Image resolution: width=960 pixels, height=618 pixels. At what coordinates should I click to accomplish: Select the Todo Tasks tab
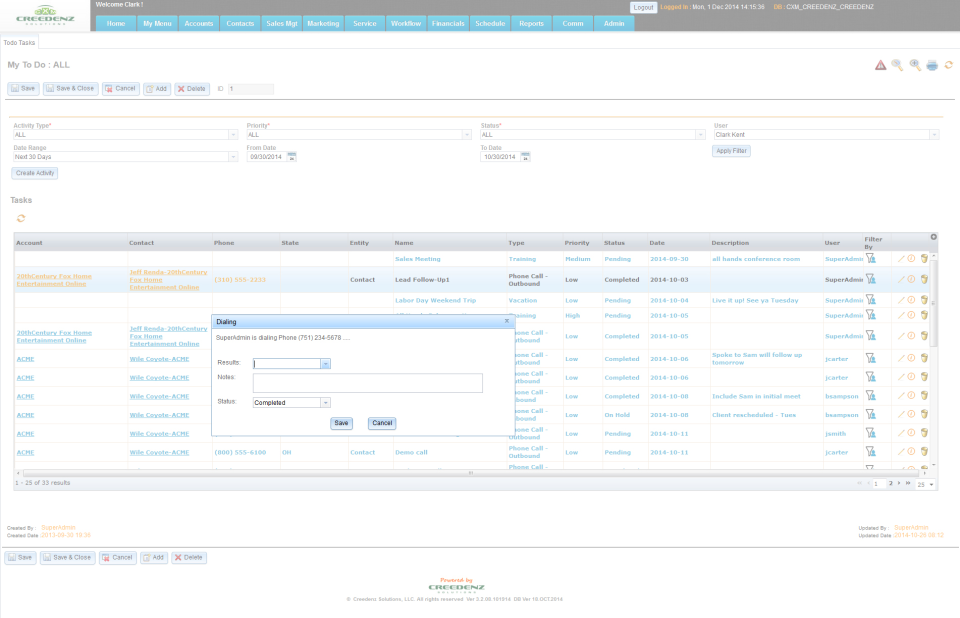coord(20,42)
